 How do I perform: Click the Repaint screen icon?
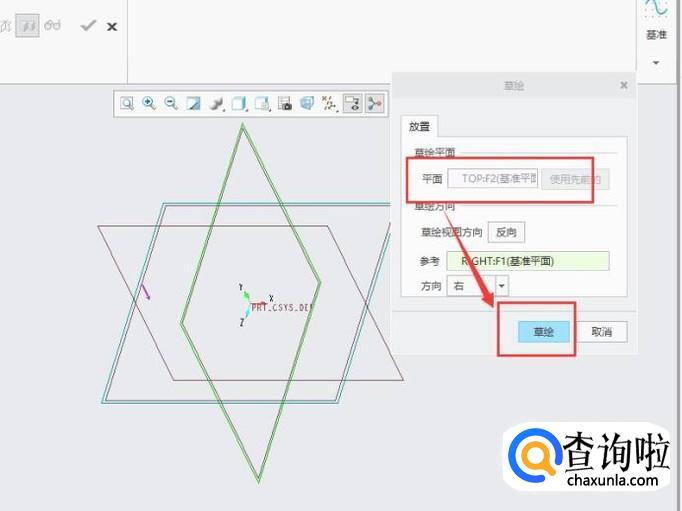pos(194,104)
